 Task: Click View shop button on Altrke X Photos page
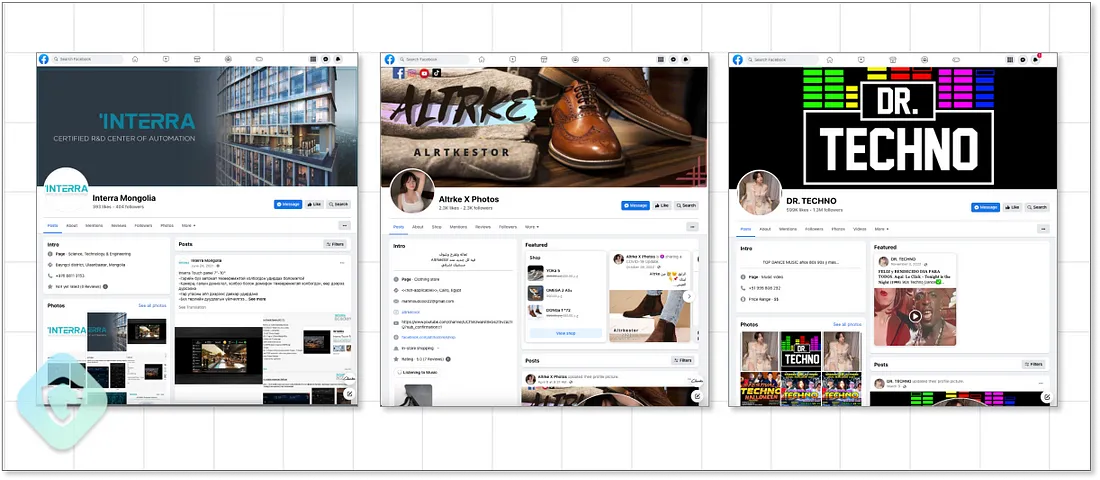click(x=565, y=333)
